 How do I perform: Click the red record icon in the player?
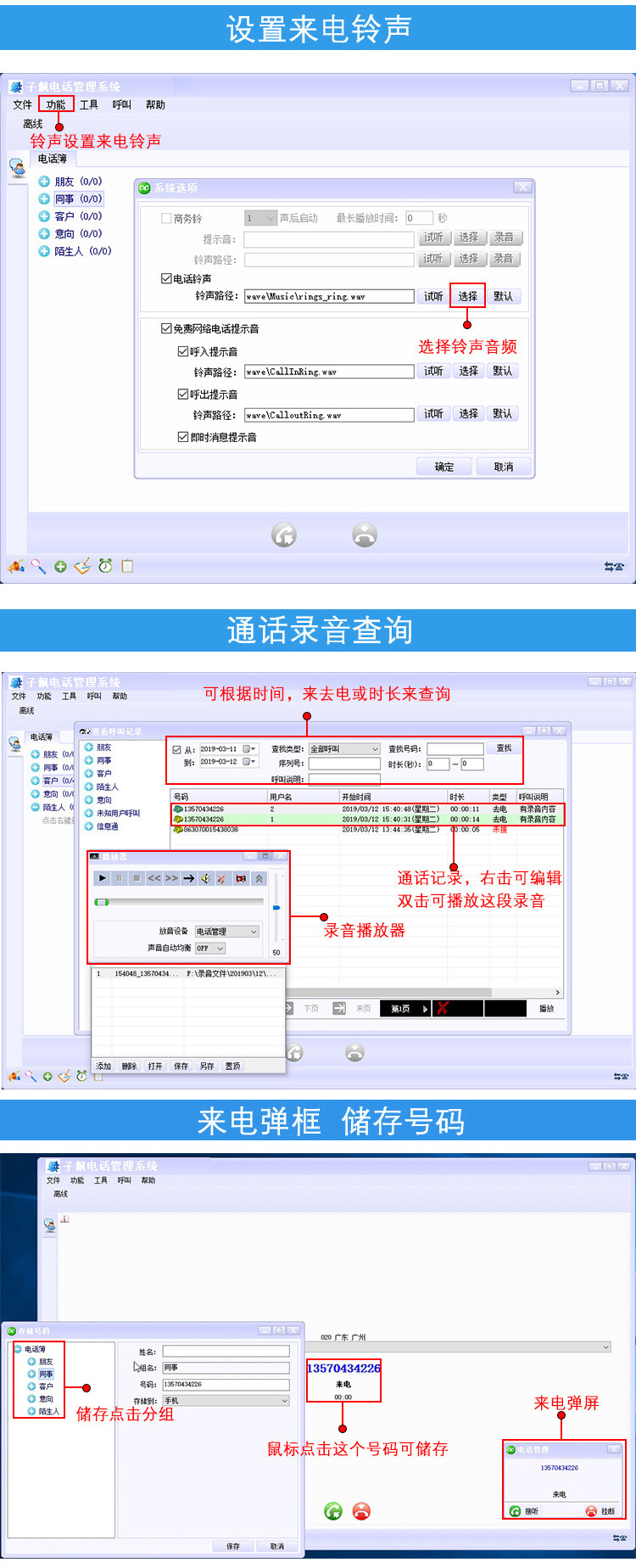pos(241,878)
